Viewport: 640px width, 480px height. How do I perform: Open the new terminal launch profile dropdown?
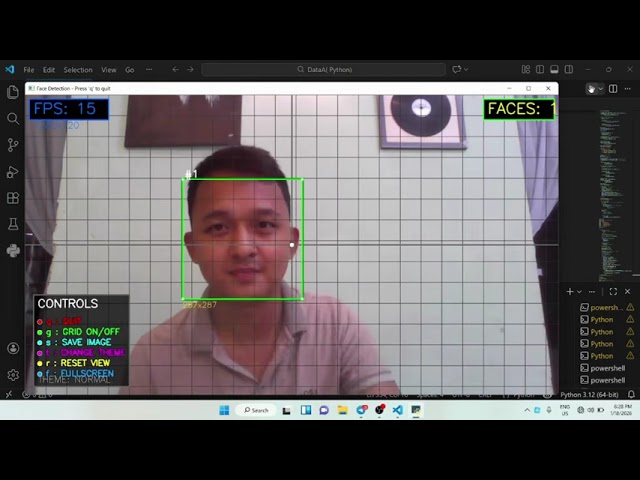[x=579, y=291]
